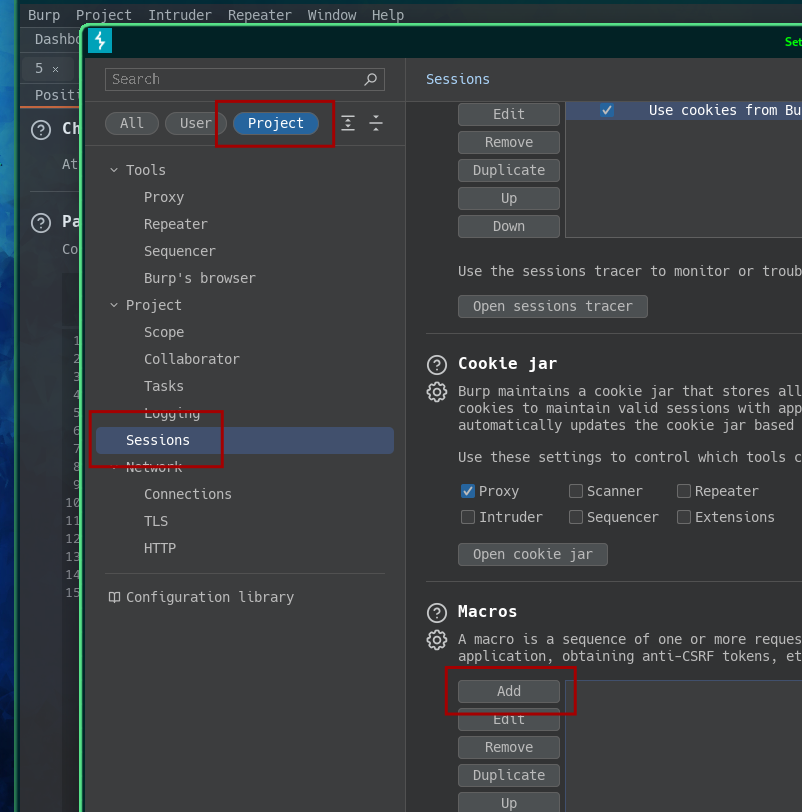Click Open sessions tracer

[552, 306]
